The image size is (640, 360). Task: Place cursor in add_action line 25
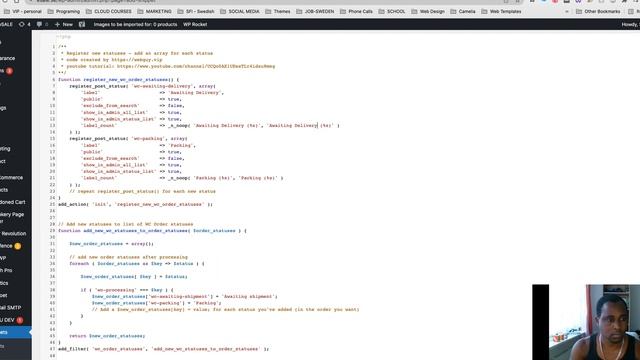coord(135,204)
